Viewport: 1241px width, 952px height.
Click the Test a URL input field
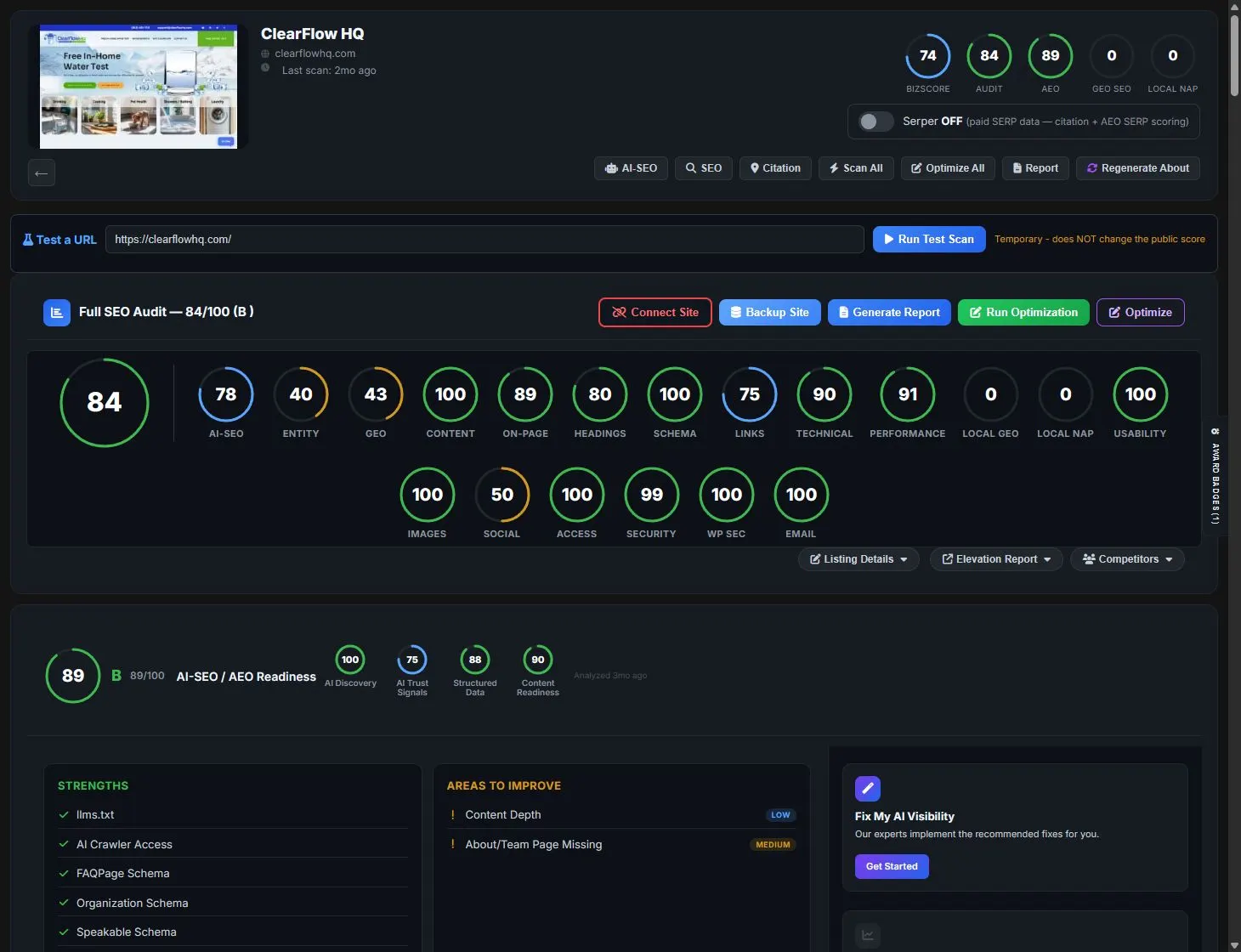484,240
